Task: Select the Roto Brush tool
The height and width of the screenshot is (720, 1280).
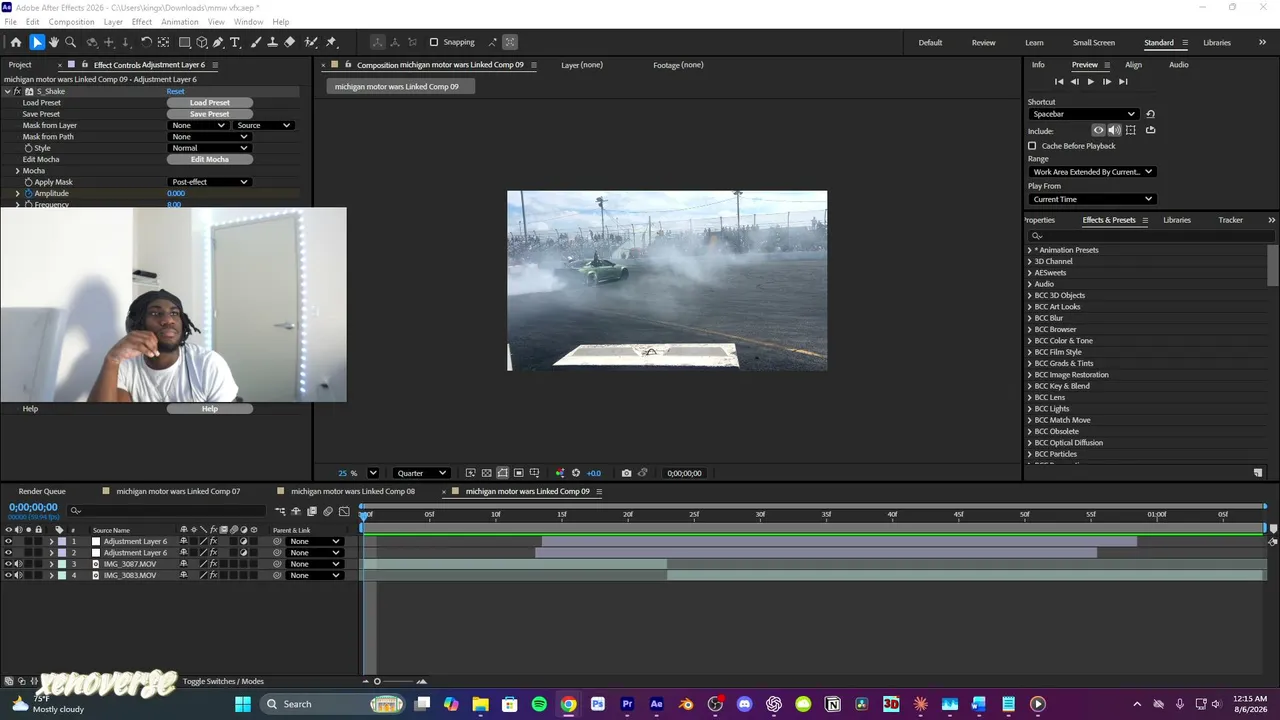Action: pyautogui.click(x=311, y=42)
